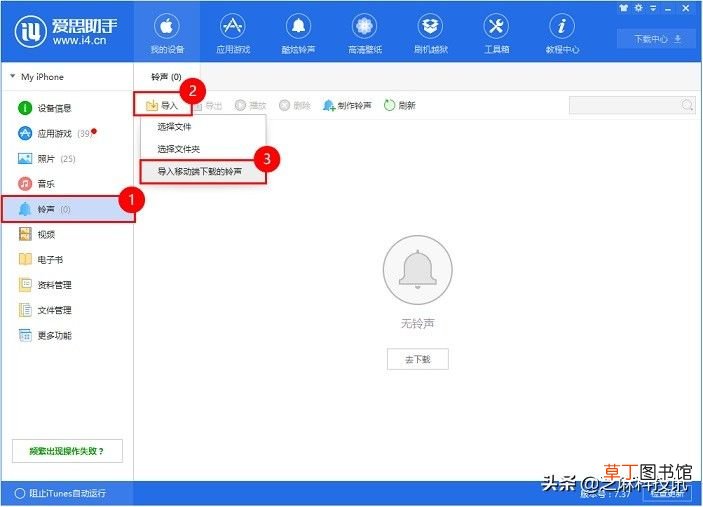Viewport: 703px width, 507px height.
Task: Open 应用游戏 App Store icon in top bar
Action: [233, 26]
